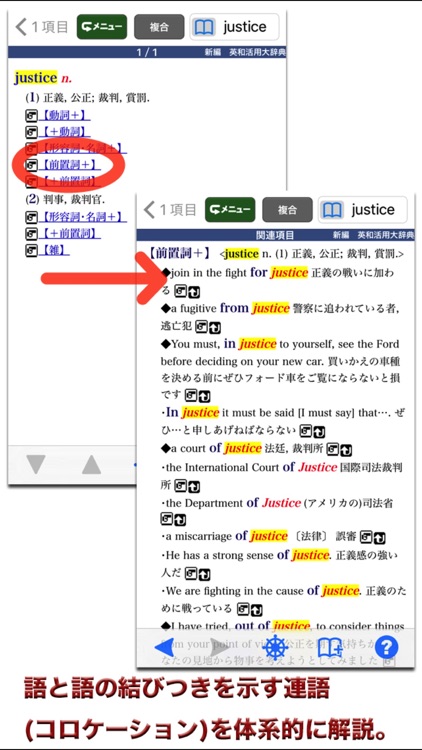The height and width of the screenshot is (750, 422).
Task: Open the jump icon after 'a fugitive from justice'
Action: click(x=202, y=327)
